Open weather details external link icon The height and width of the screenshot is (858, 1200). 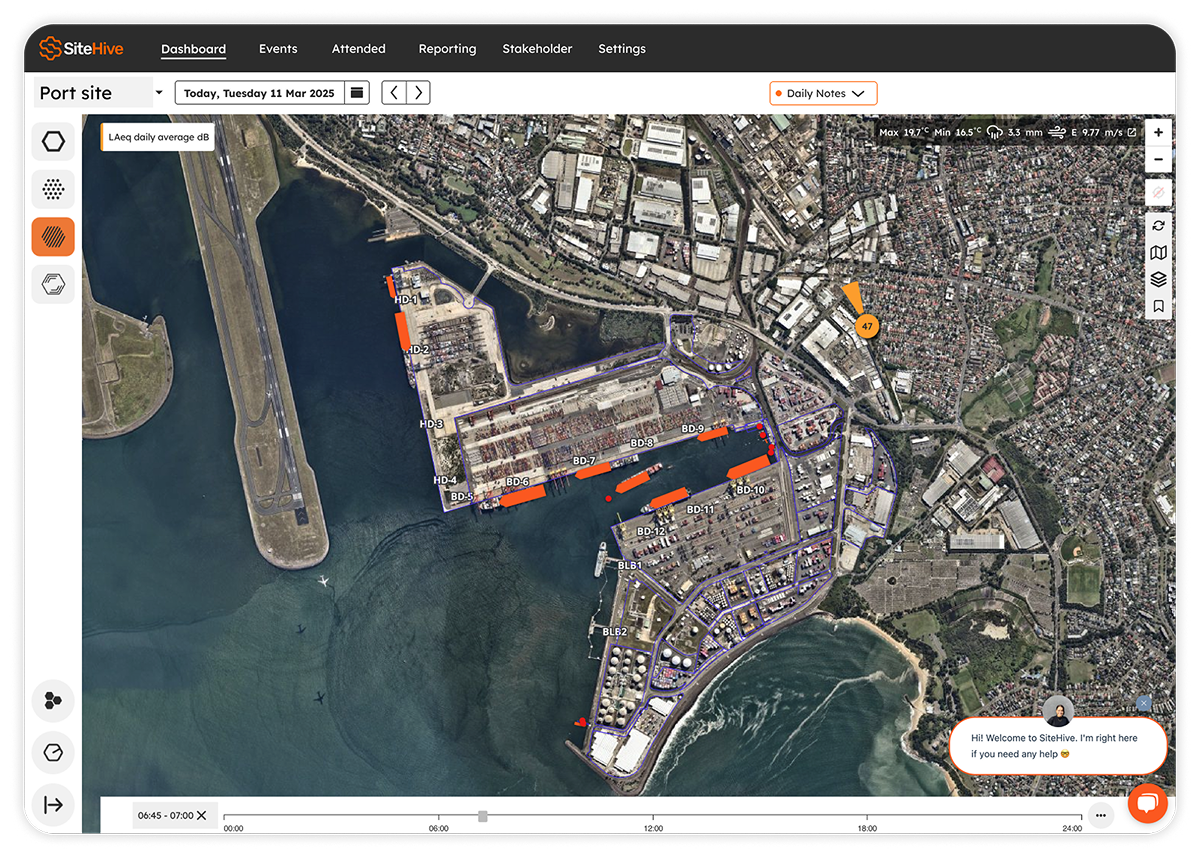point(1131,132)
